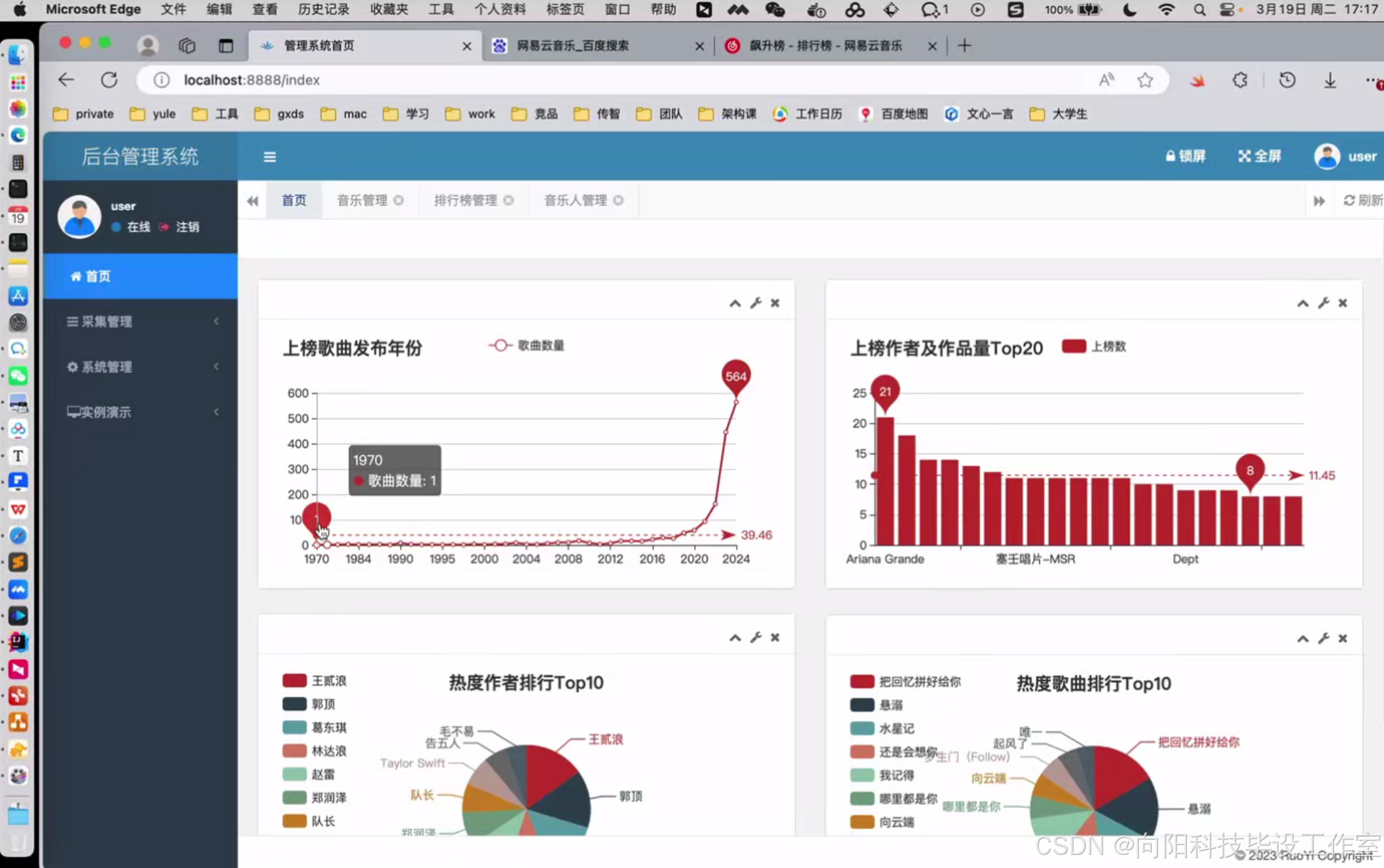
Task: Click the 锁屏 lock screen icon
Action: (1171, 156)
